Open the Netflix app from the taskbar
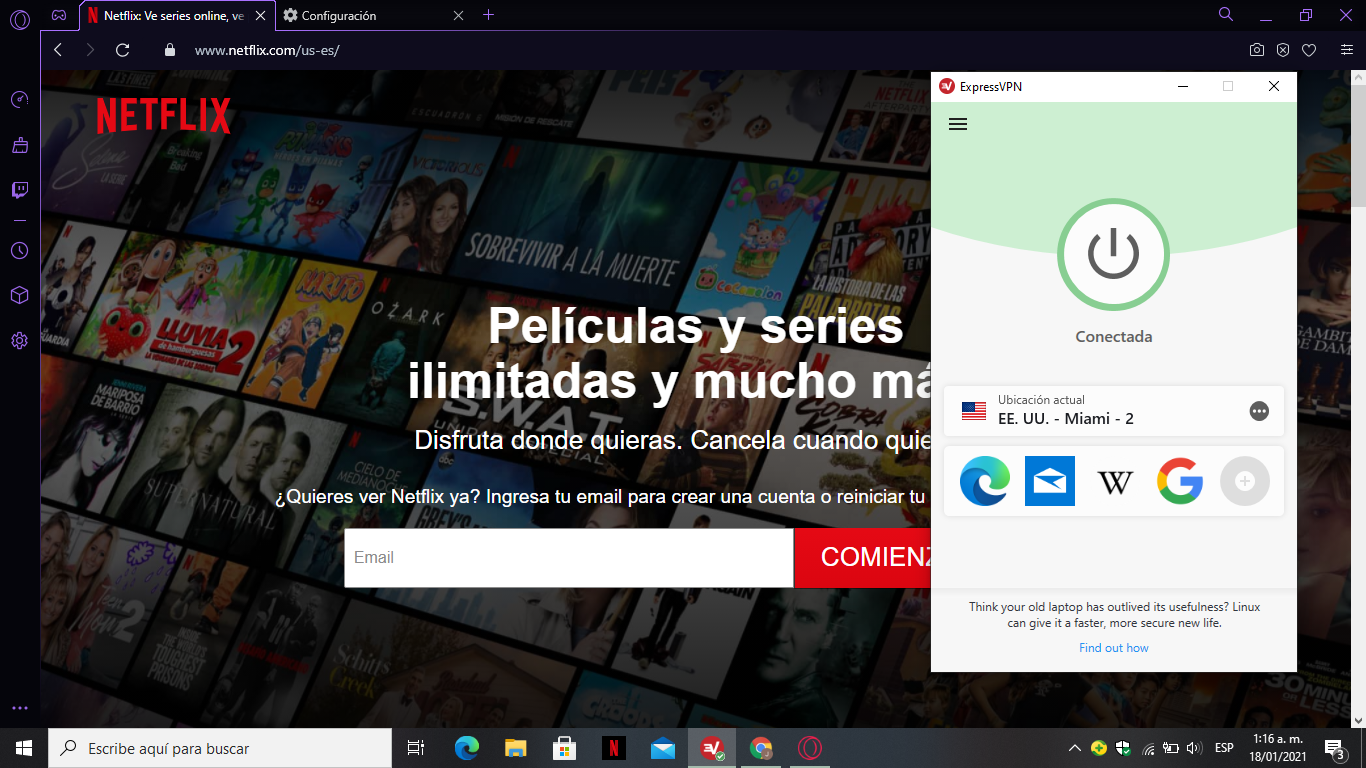Screen dimensions: 1366x768 (613, 748)
